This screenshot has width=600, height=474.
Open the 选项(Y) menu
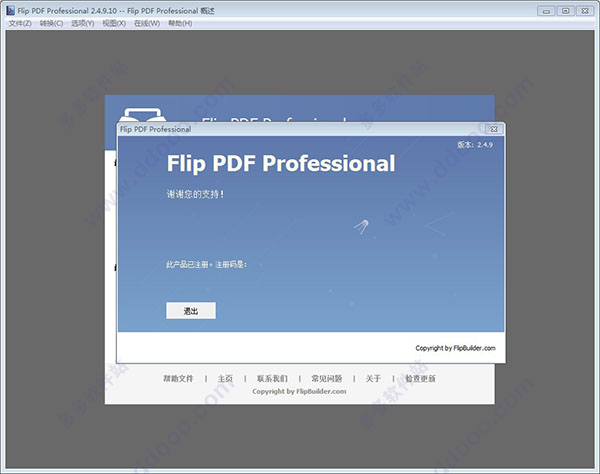pyautogui.click(x=83, y=23)
